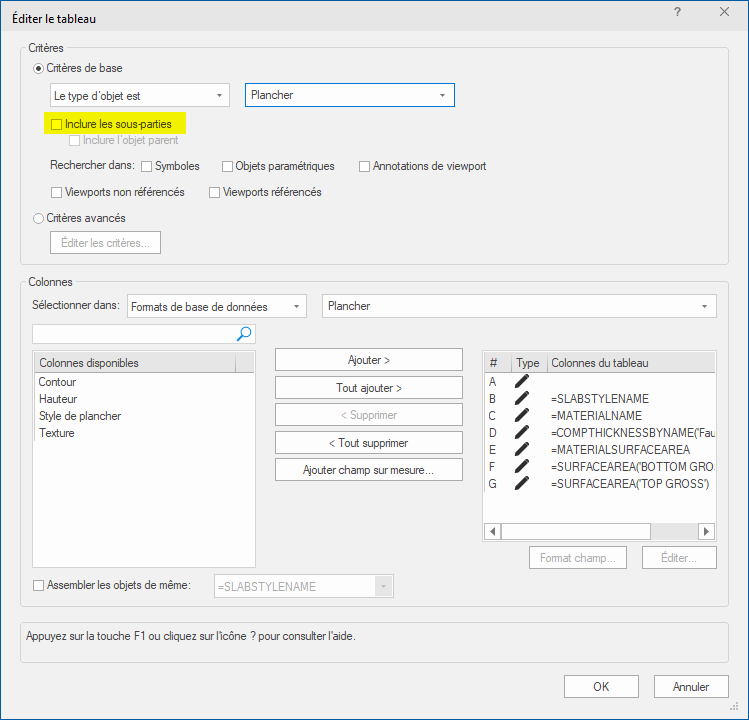Enable the Inclure les sous-parties checkbox
The width and height of the screenshot is (749, 720).
[x=57, y=124]
